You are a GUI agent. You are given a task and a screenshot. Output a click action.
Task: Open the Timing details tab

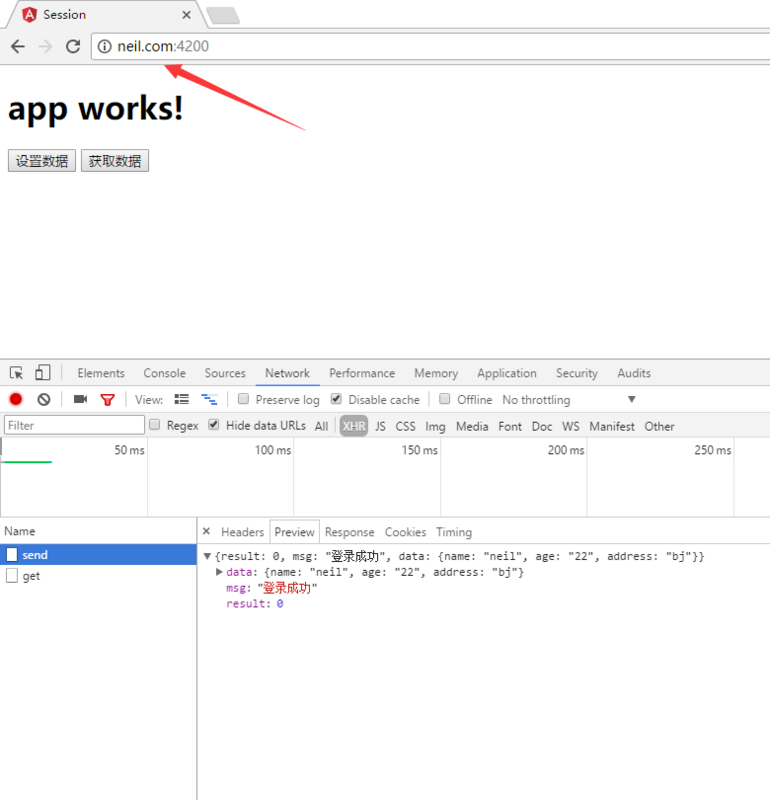click(x=454, y=532)
